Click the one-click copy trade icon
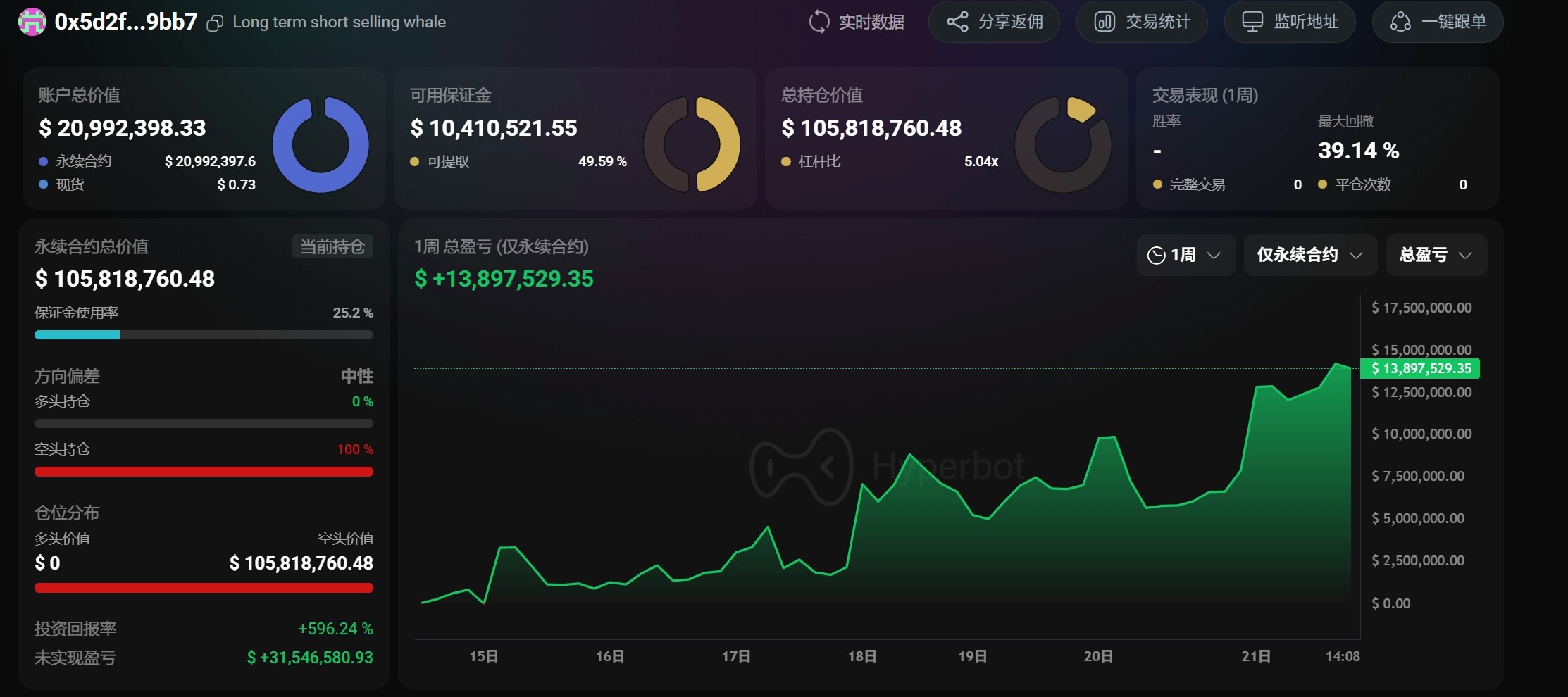The height and width of the screenshot is (697, 1568). coord(1400,22)
